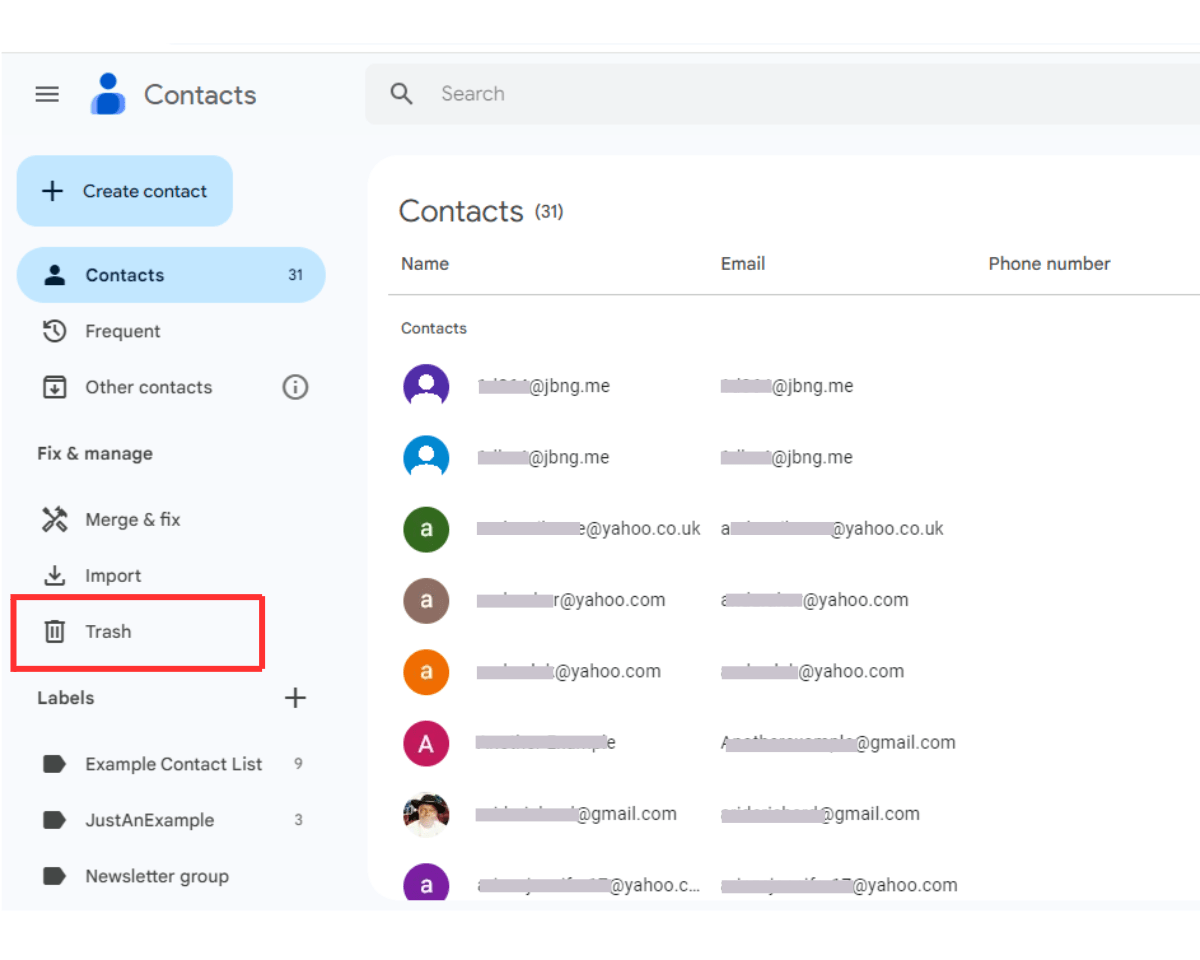The image size is (1200, 960).
Task: Open the hamburger main menu
Action: [x=47, y=95]
